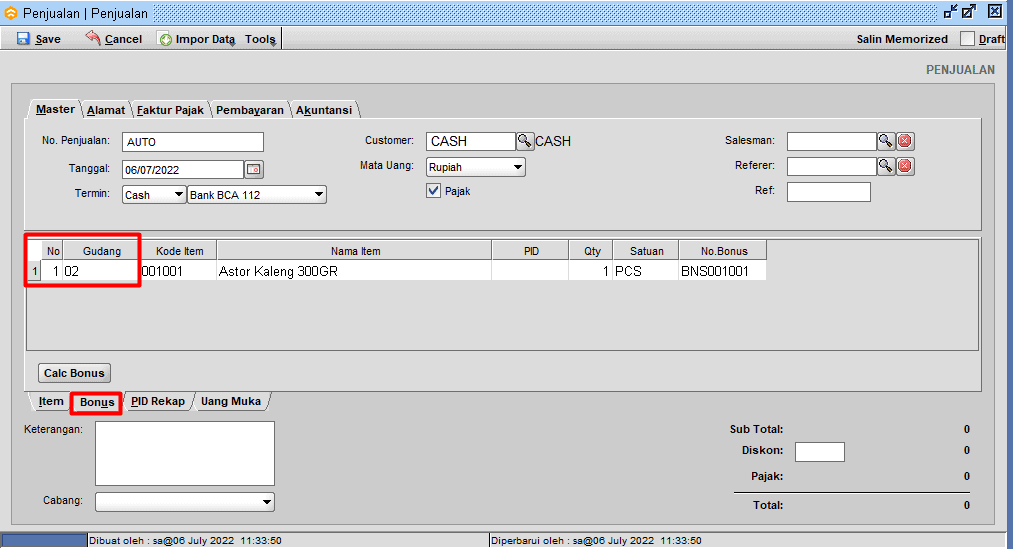Screen dimensions: 1013x549
Task: Open the calendar picker beside Tanggal
Action: [254, 169]
